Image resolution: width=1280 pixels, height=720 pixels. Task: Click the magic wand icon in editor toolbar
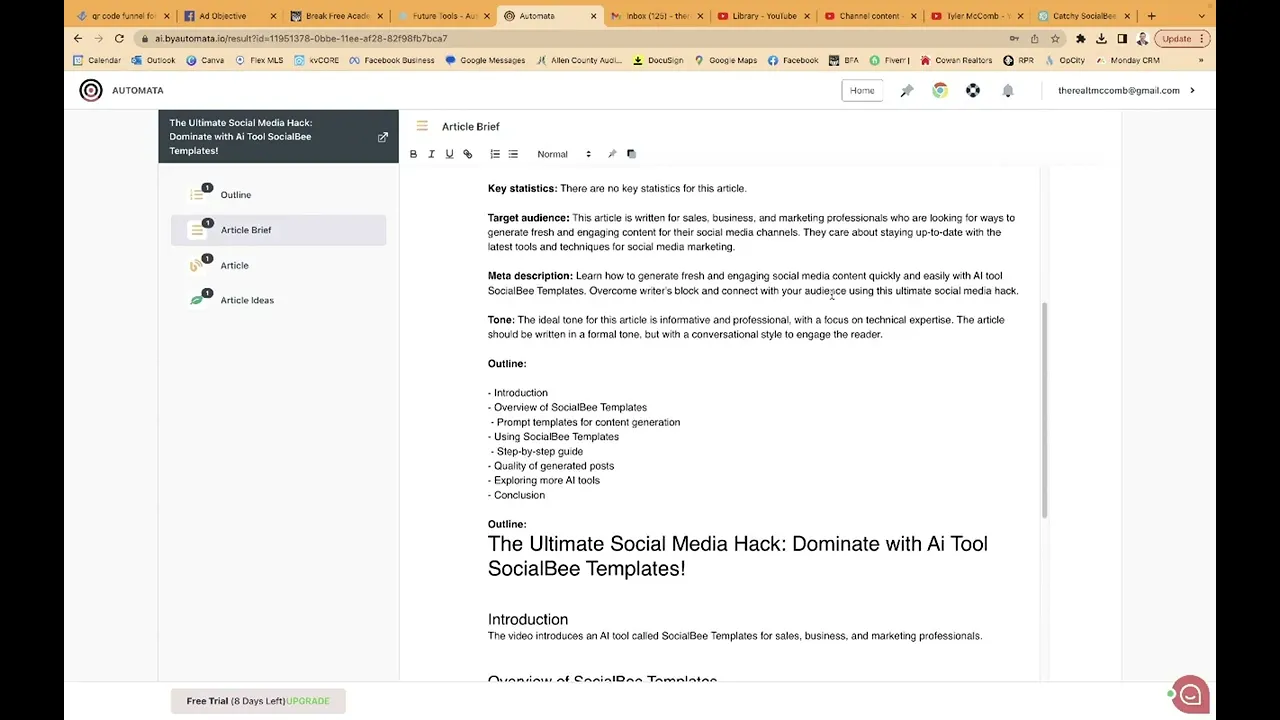pyautogui.click(x=612, y=154)
